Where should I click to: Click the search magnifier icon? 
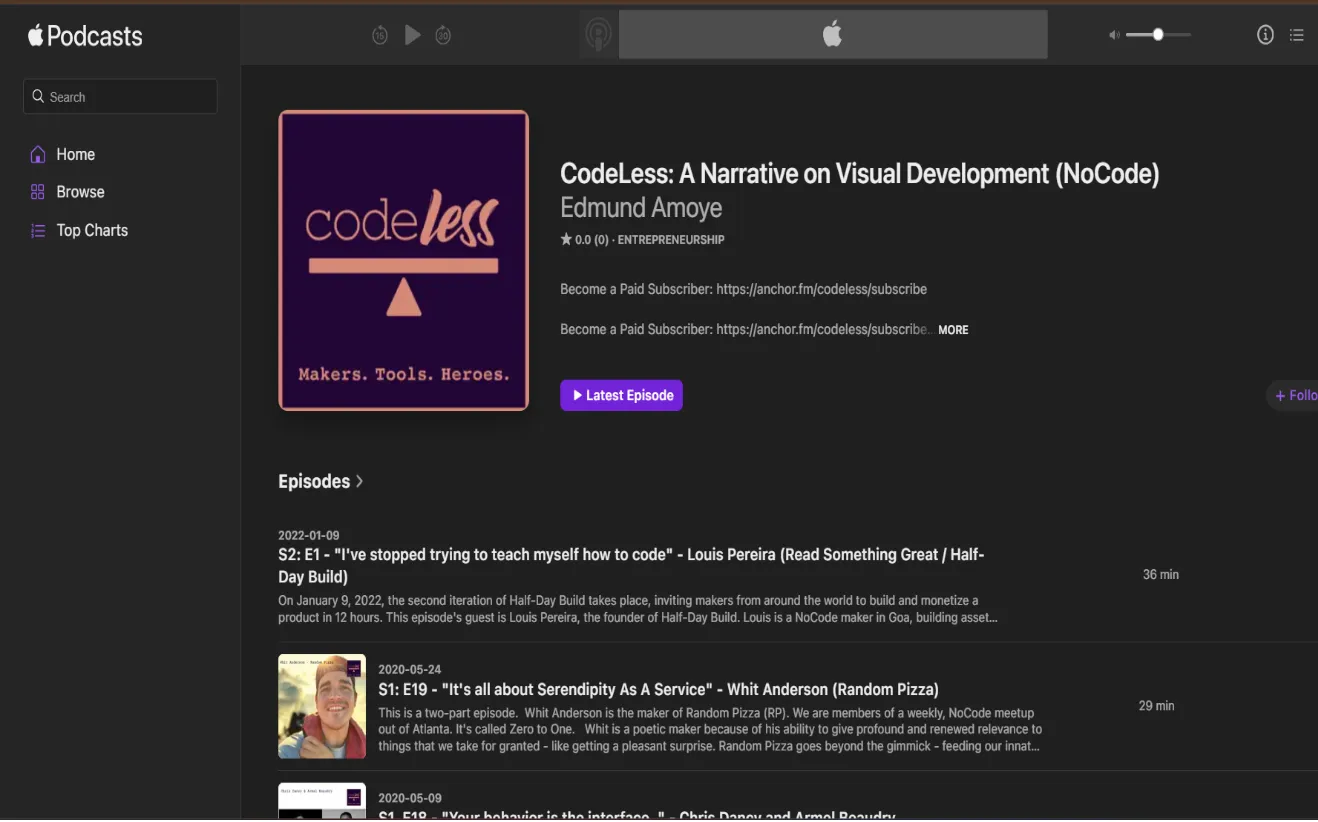click(x=39, y=97)
